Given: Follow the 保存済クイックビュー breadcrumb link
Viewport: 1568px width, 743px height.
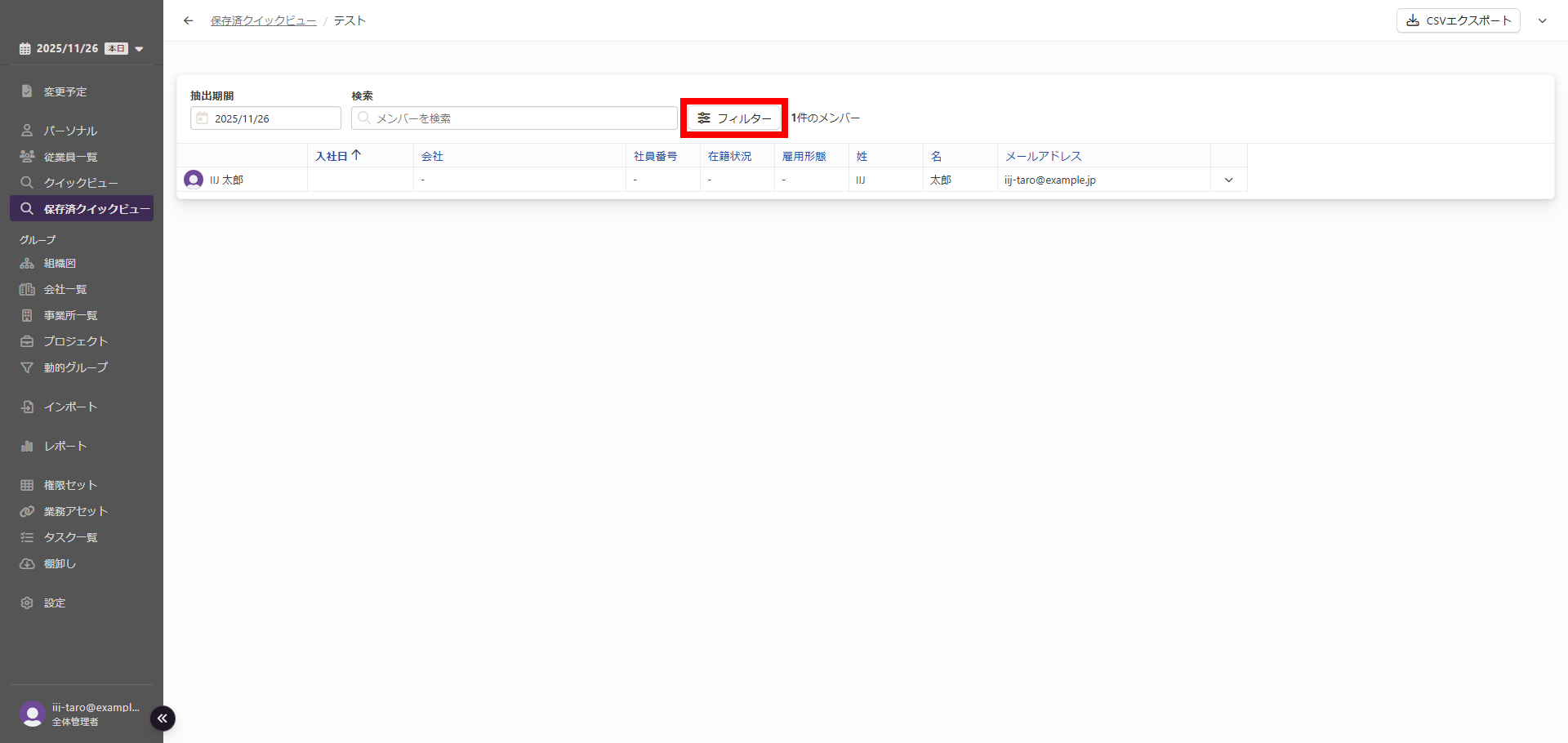Looking at the screenshot, I should pyautogui.click(x=263, y=20).
